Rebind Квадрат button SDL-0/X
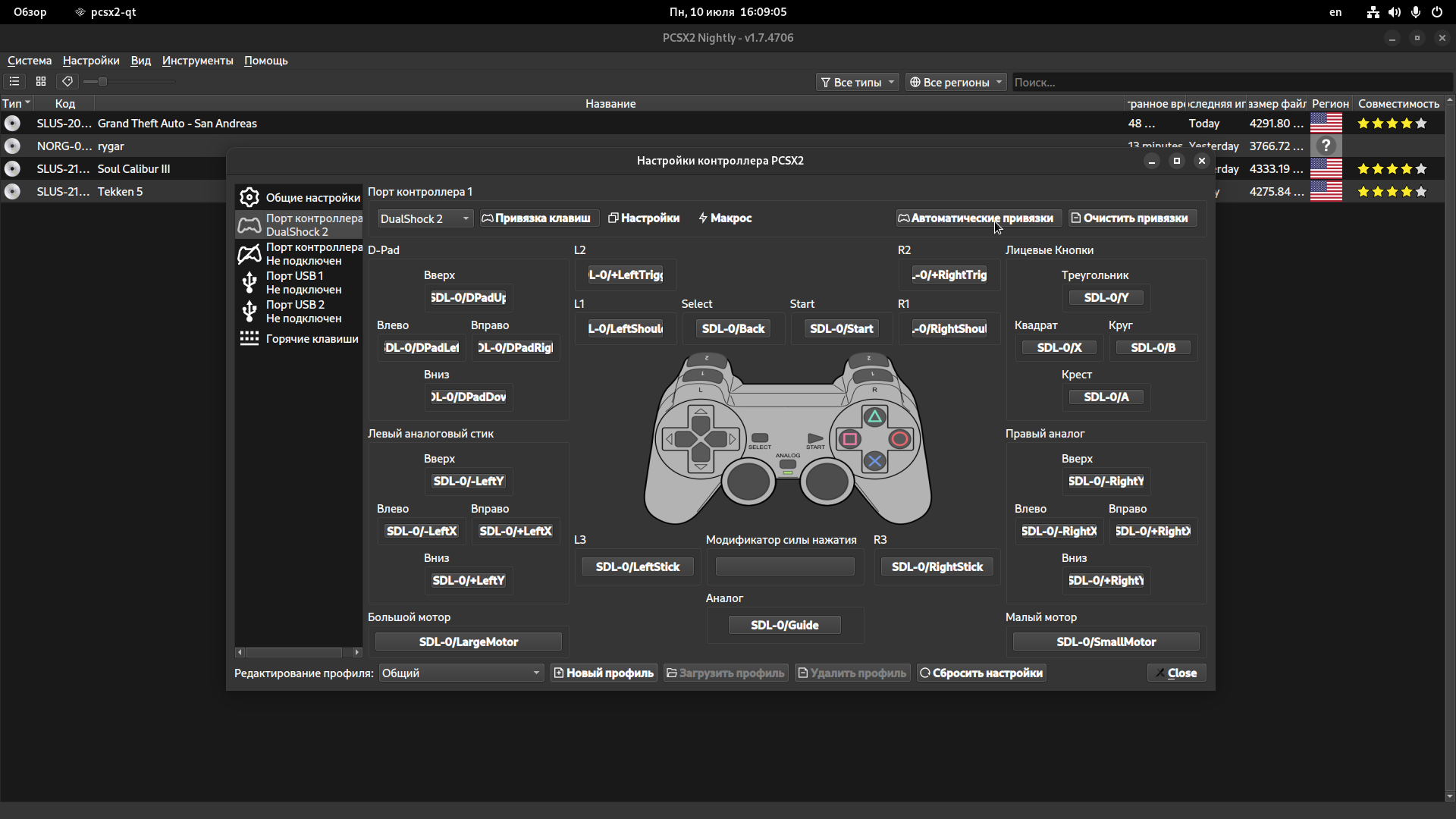This screenshot has height=819, width=1456. click(x=1059, y=347)
